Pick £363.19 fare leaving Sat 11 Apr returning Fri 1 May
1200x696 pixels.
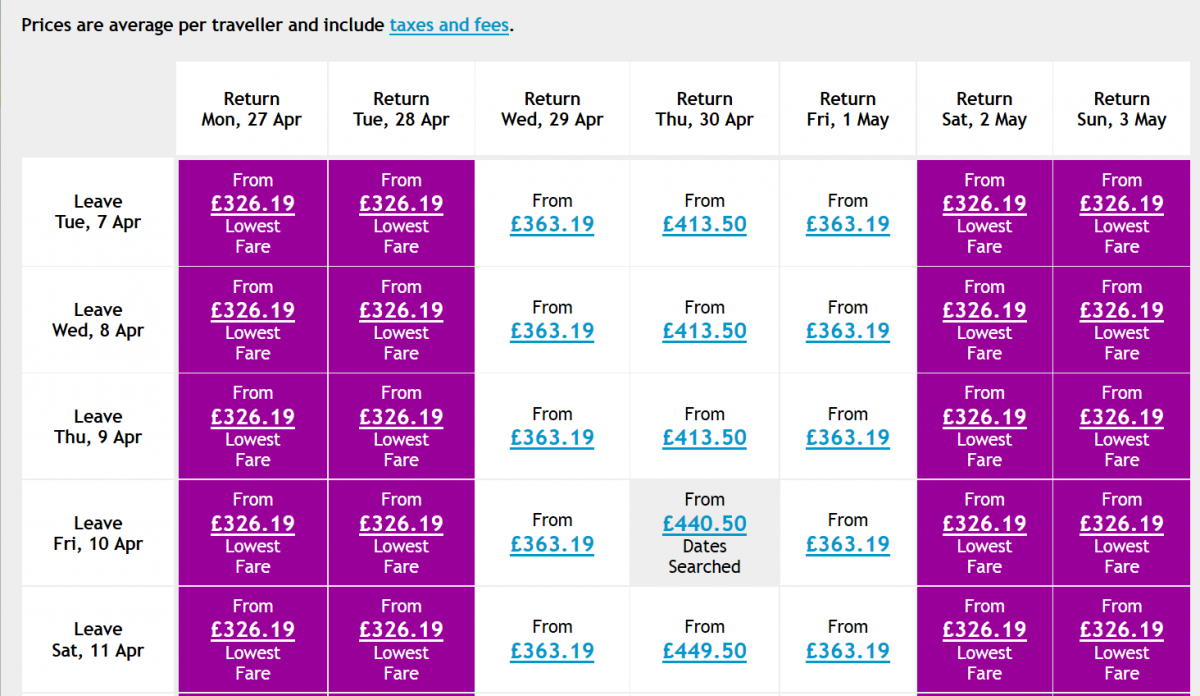pyautogui.click(x=848, y=650)
